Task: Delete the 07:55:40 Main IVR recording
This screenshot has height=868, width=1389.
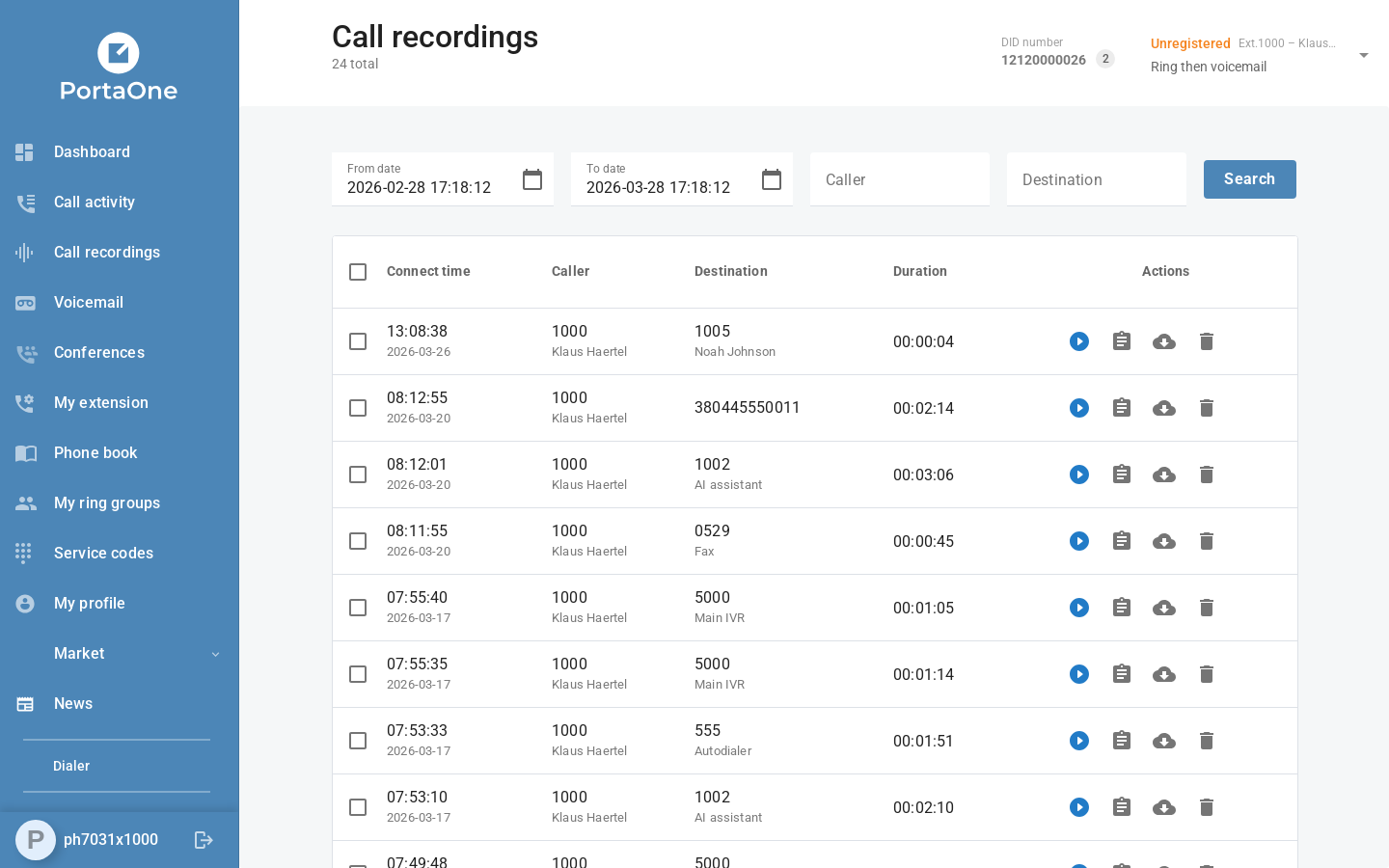Action: tap(1207, 608)
